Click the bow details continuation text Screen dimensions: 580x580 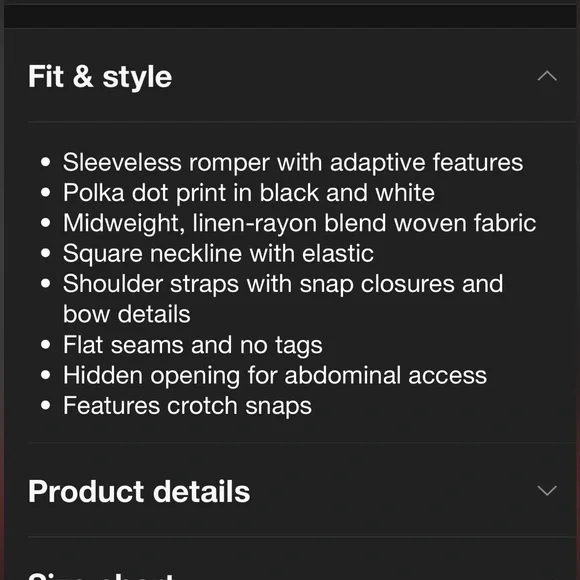click(x=127, y=314)
